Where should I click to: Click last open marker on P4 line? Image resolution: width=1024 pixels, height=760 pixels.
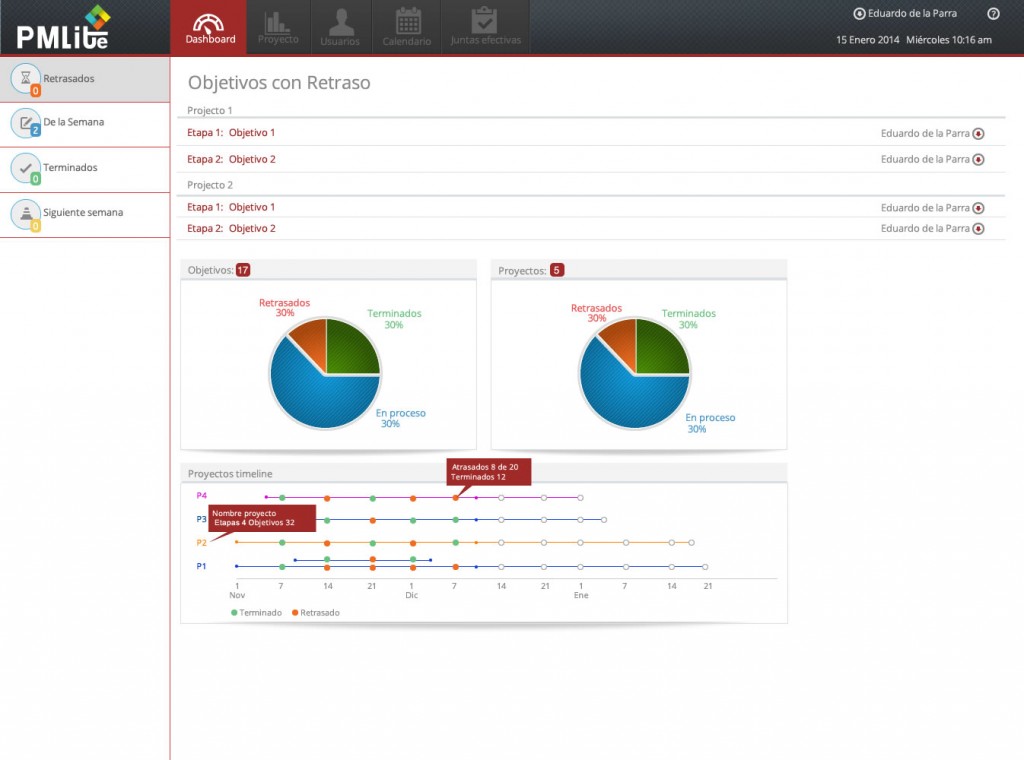pos(581,498)
